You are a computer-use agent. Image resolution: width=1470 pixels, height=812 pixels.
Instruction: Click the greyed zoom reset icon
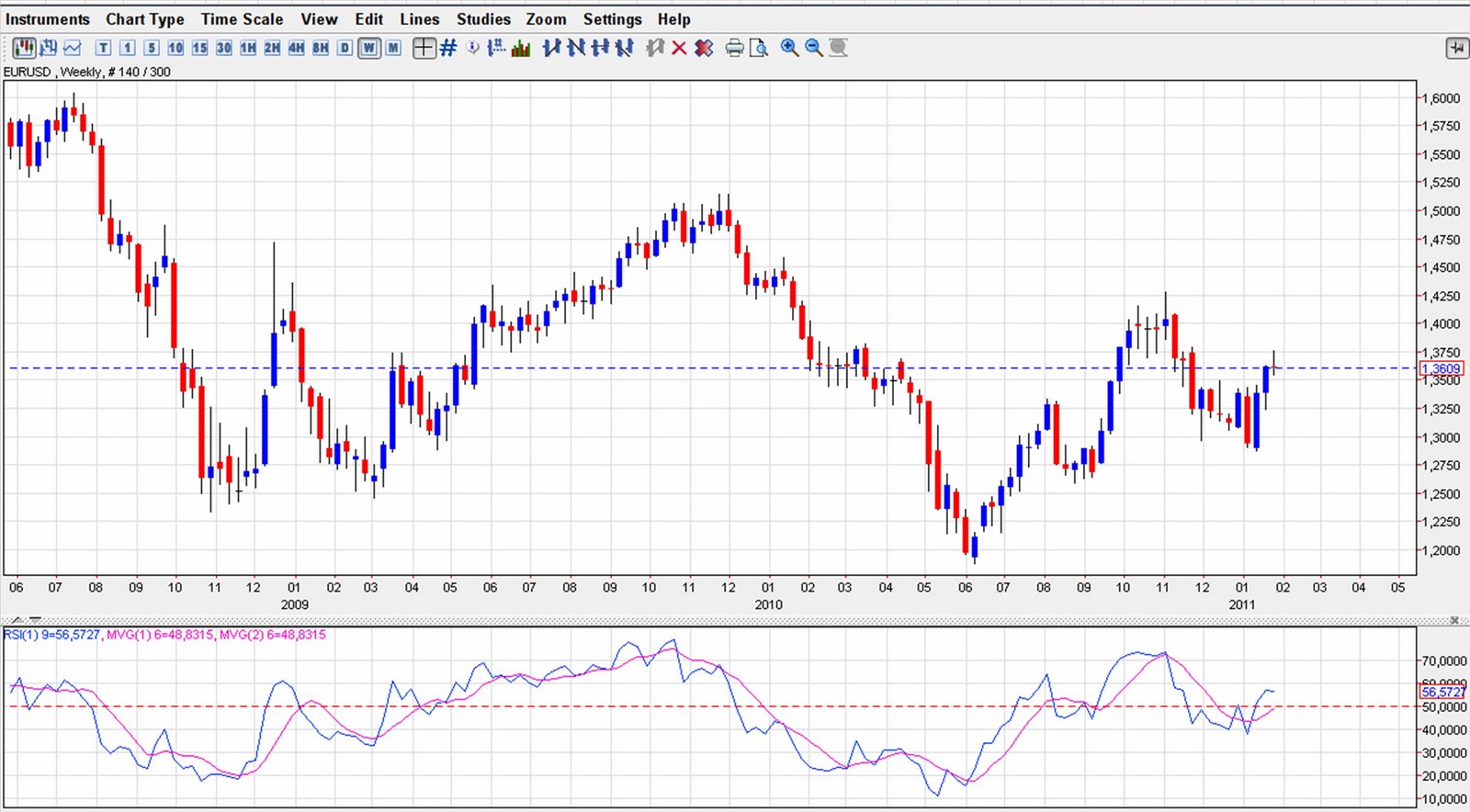838,48
